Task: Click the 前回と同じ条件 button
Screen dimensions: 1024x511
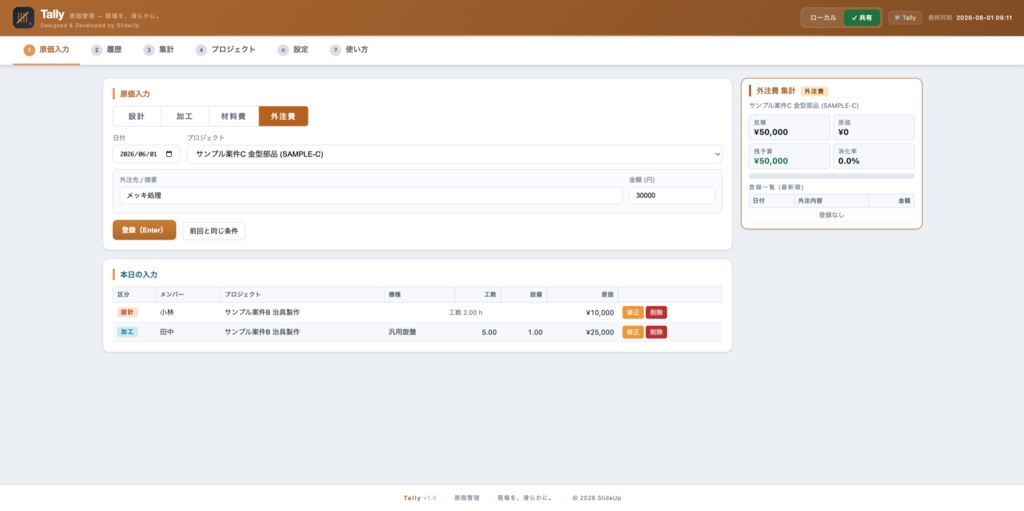Action: (x=214, y=231)
